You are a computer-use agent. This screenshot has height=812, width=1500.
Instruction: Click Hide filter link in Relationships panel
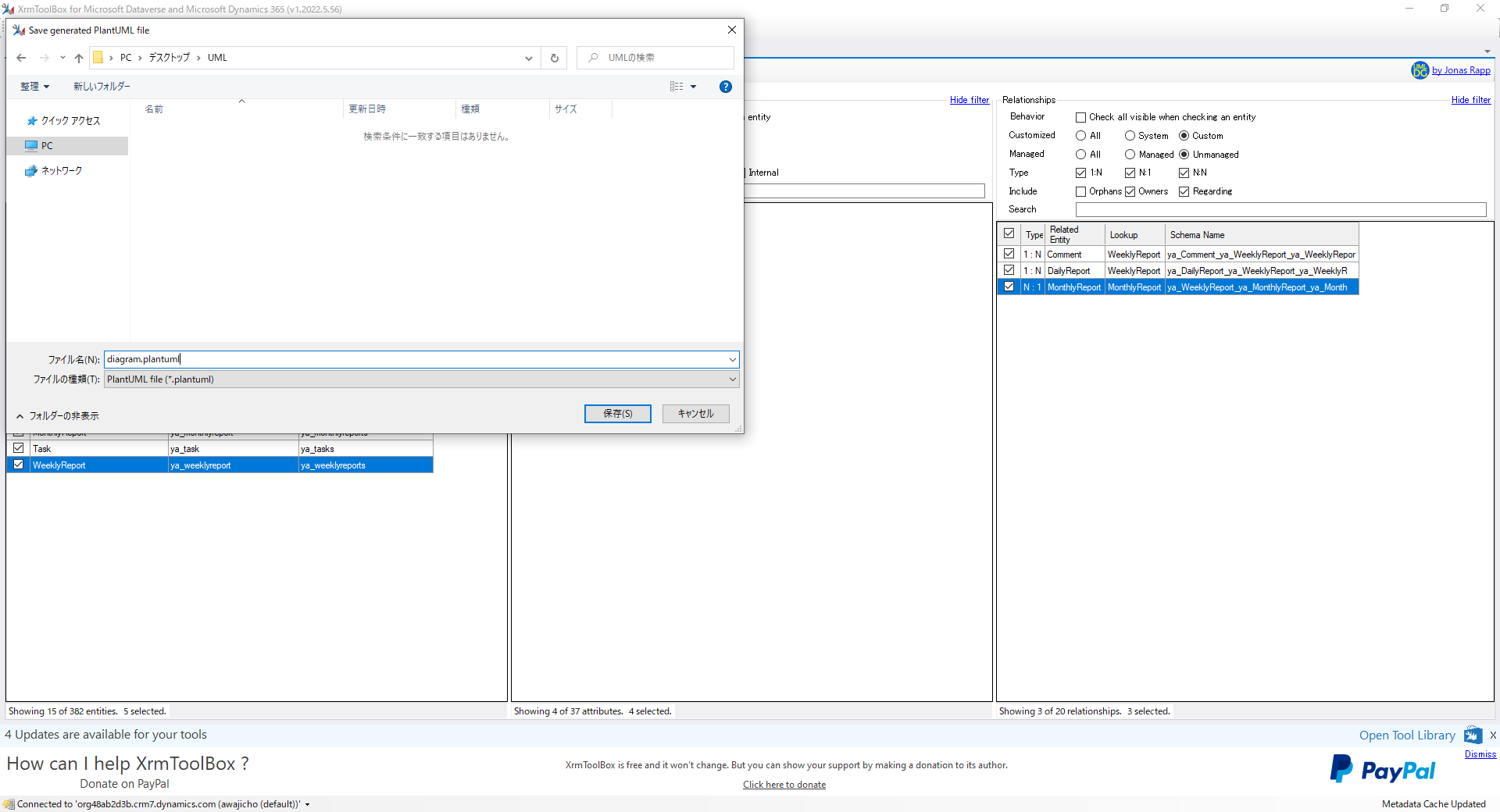pos(1470,100)
